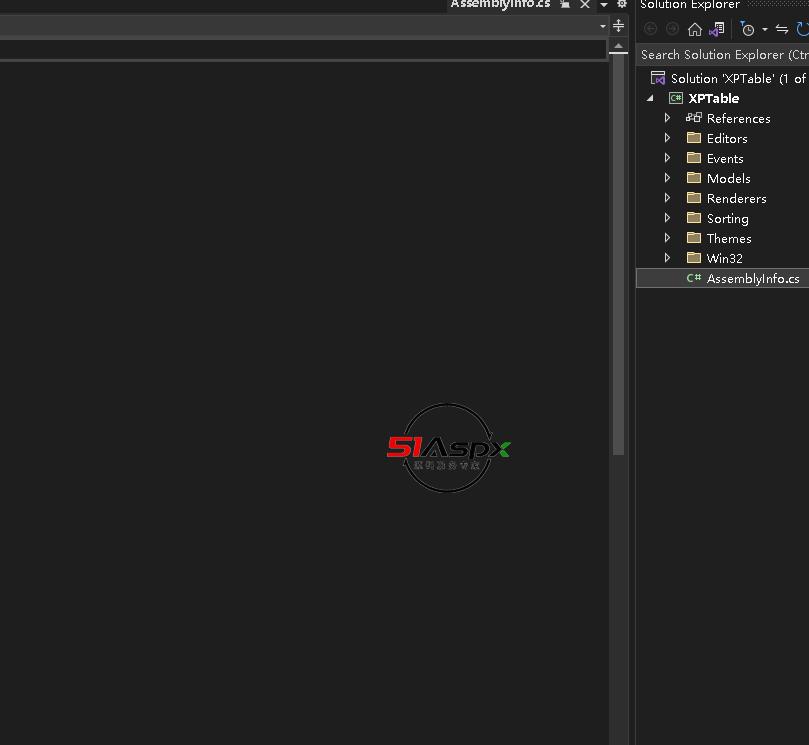Click the editor vertical scrollbar up arrow
Screen dimensions: 809x745
[x=619, y=47]
